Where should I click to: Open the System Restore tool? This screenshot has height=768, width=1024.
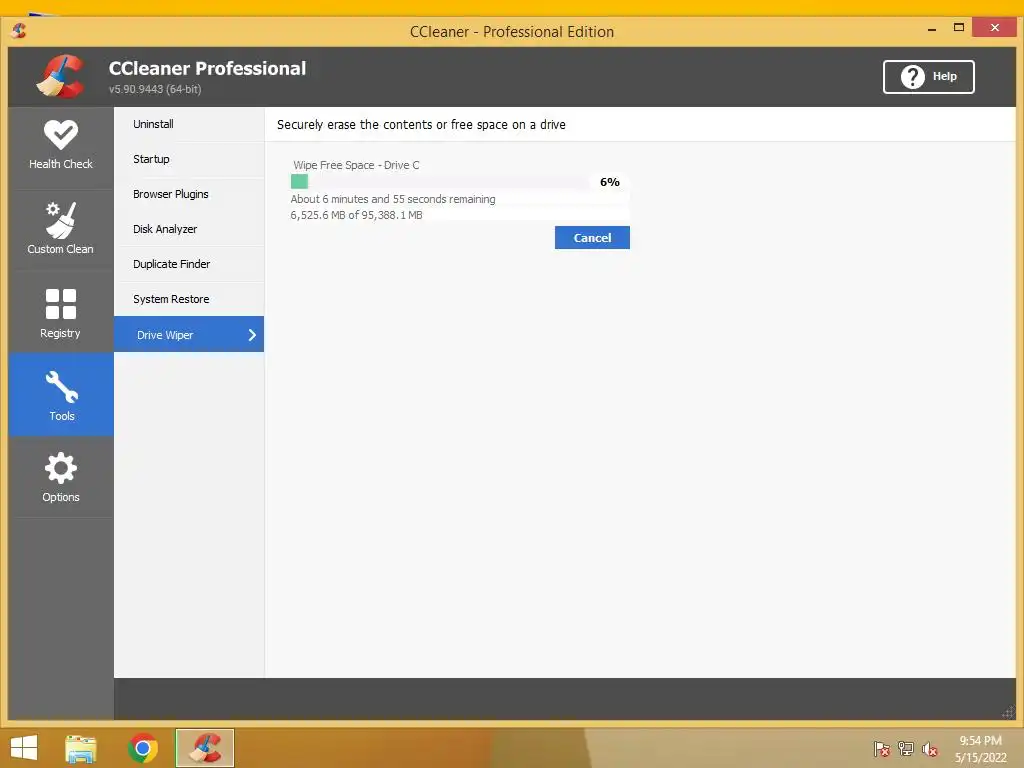(x=189, y=299)
